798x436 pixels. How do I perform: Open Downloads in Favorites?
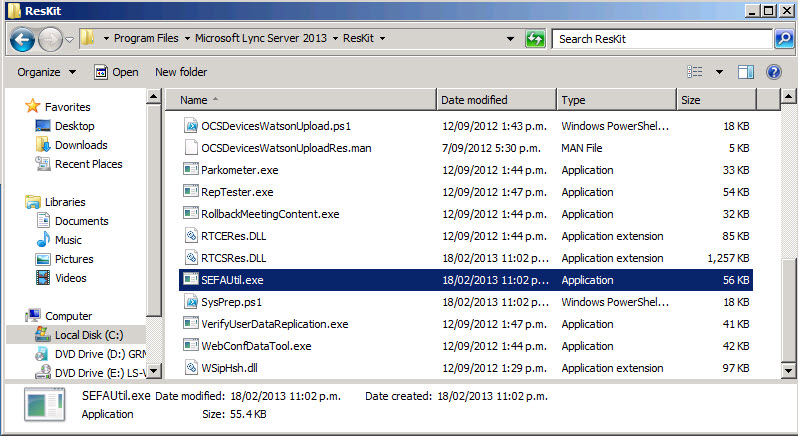(81, 145)
